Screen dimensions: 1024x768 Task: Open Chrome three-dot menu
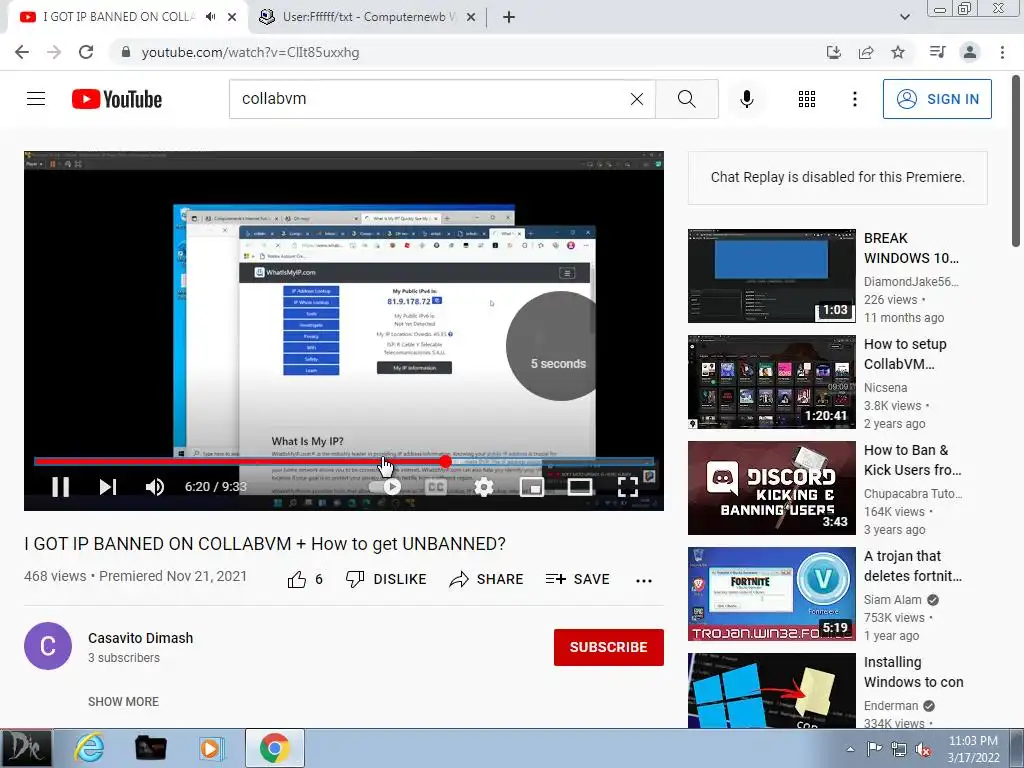click(1002, 52)
